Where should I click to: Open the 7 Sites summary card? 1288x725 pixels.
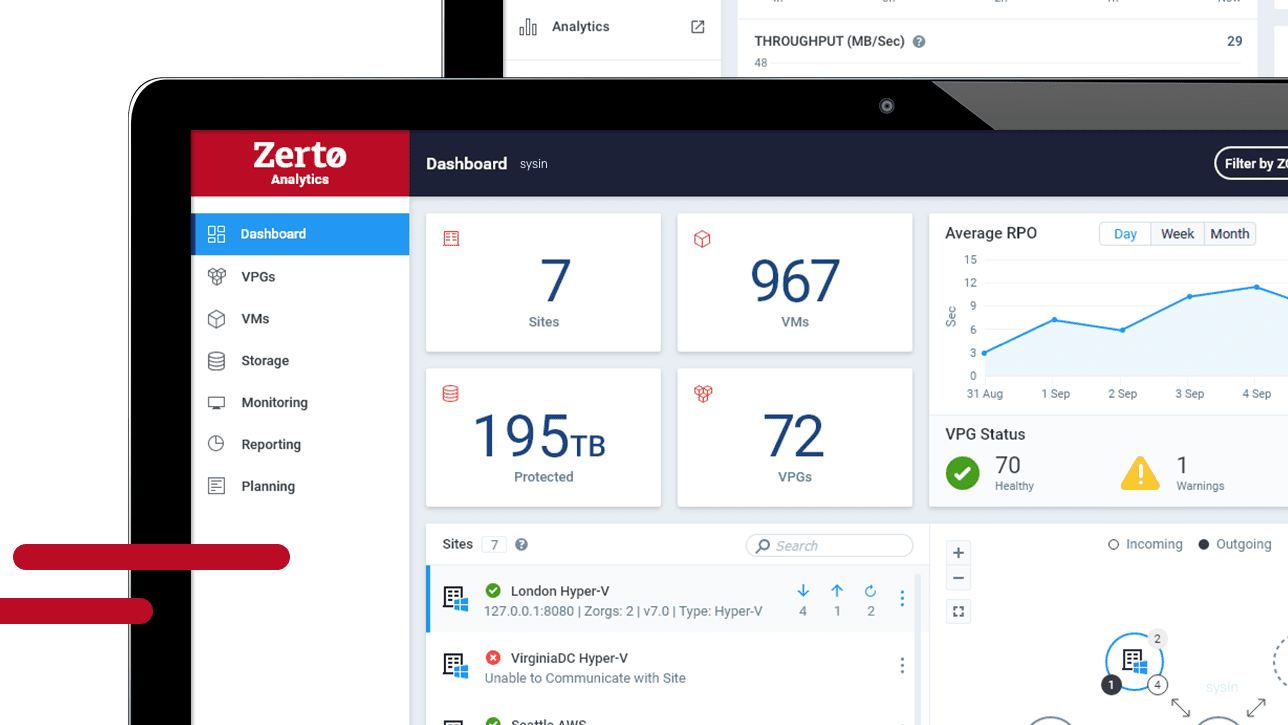point(543,282)
